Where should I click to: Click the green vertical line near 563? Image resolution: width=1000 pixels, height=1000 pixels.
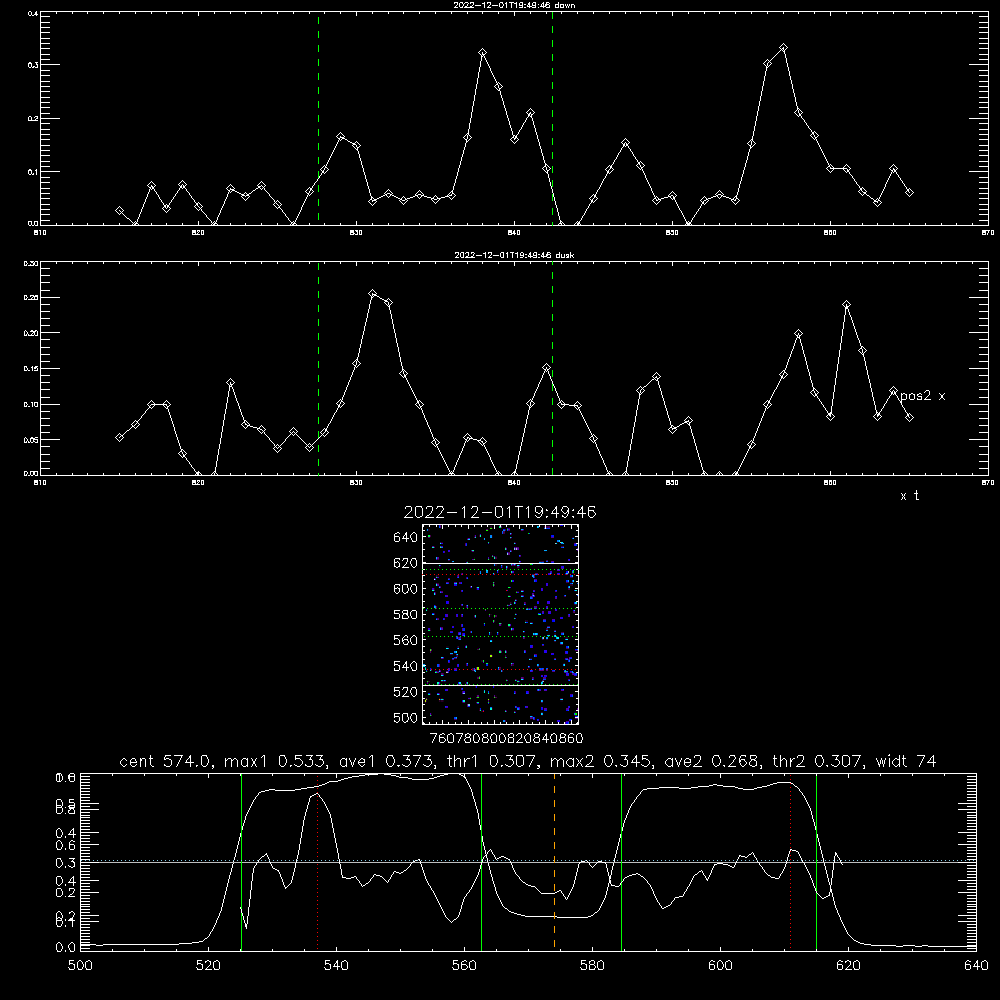[x=482, y=861]
